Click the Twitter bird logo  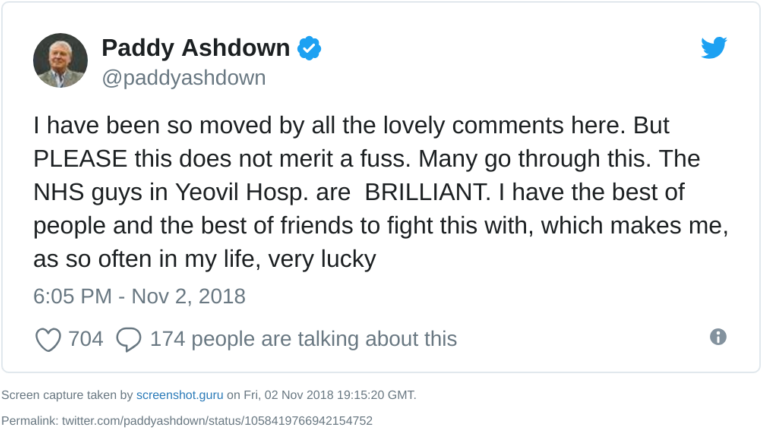tap(713, 48)
